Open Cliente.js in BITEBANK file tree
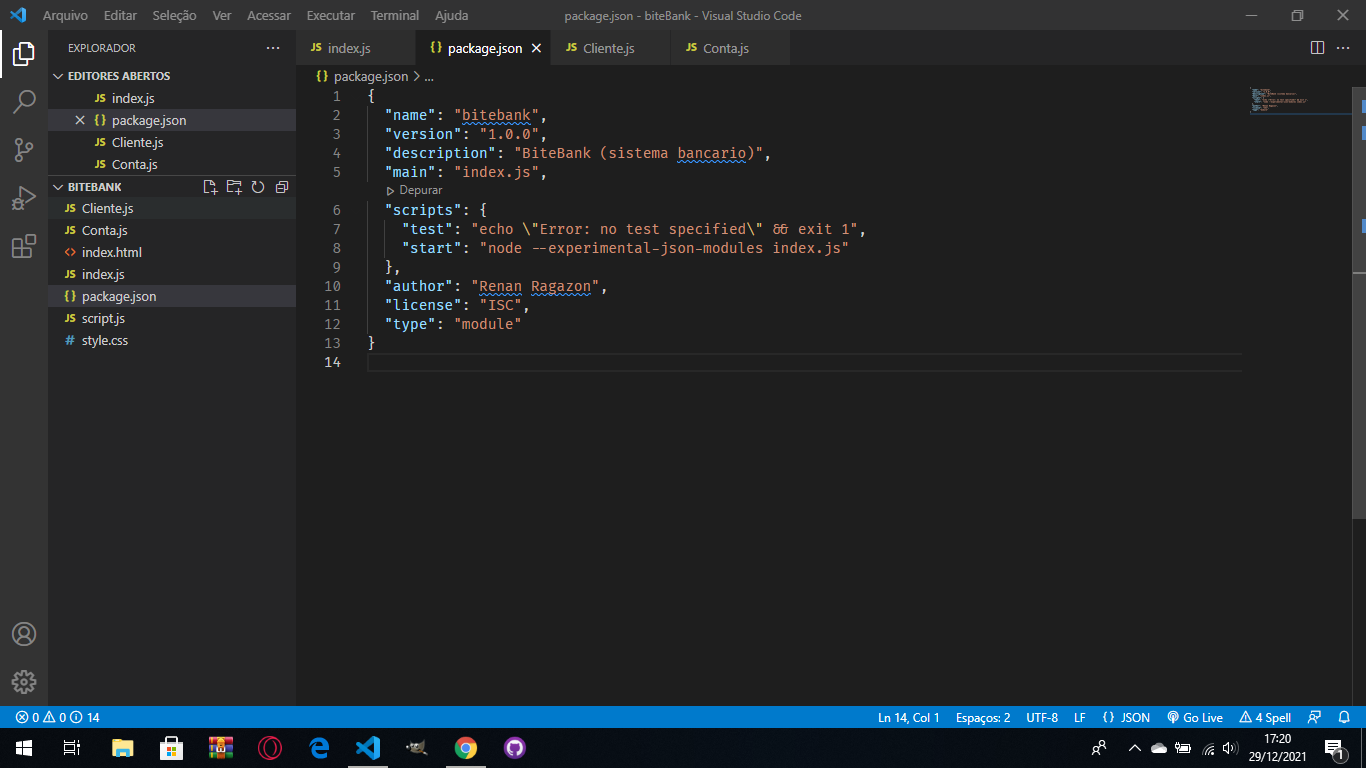1366x768 pixels. (172, 208)
